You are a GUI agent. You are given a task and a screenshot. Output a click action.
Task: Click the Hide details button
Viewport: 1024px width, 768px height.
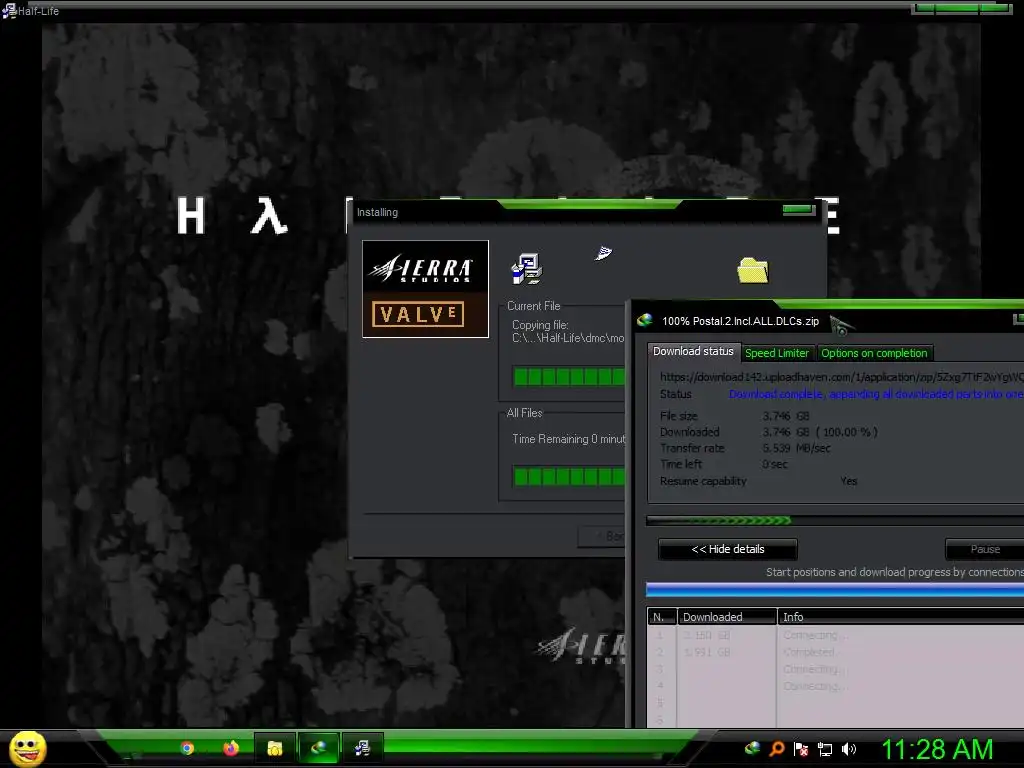click(x=728, y=549)
